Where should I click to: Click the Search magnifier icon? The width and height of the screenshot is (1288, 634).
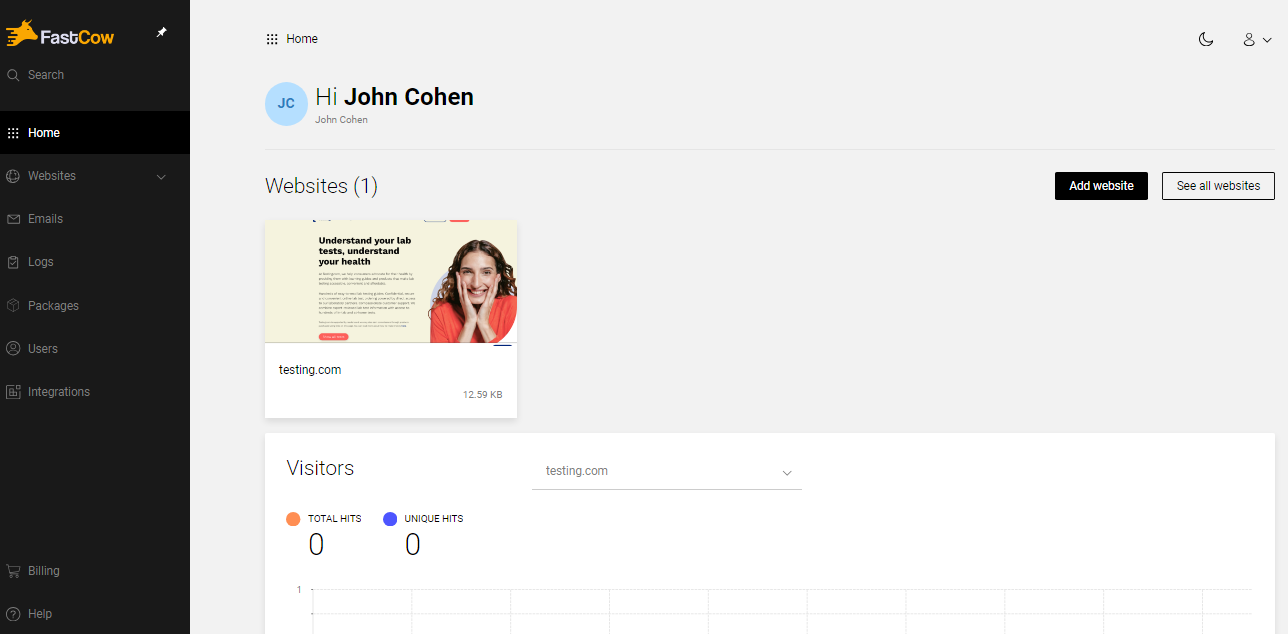[x=13, y=75]
